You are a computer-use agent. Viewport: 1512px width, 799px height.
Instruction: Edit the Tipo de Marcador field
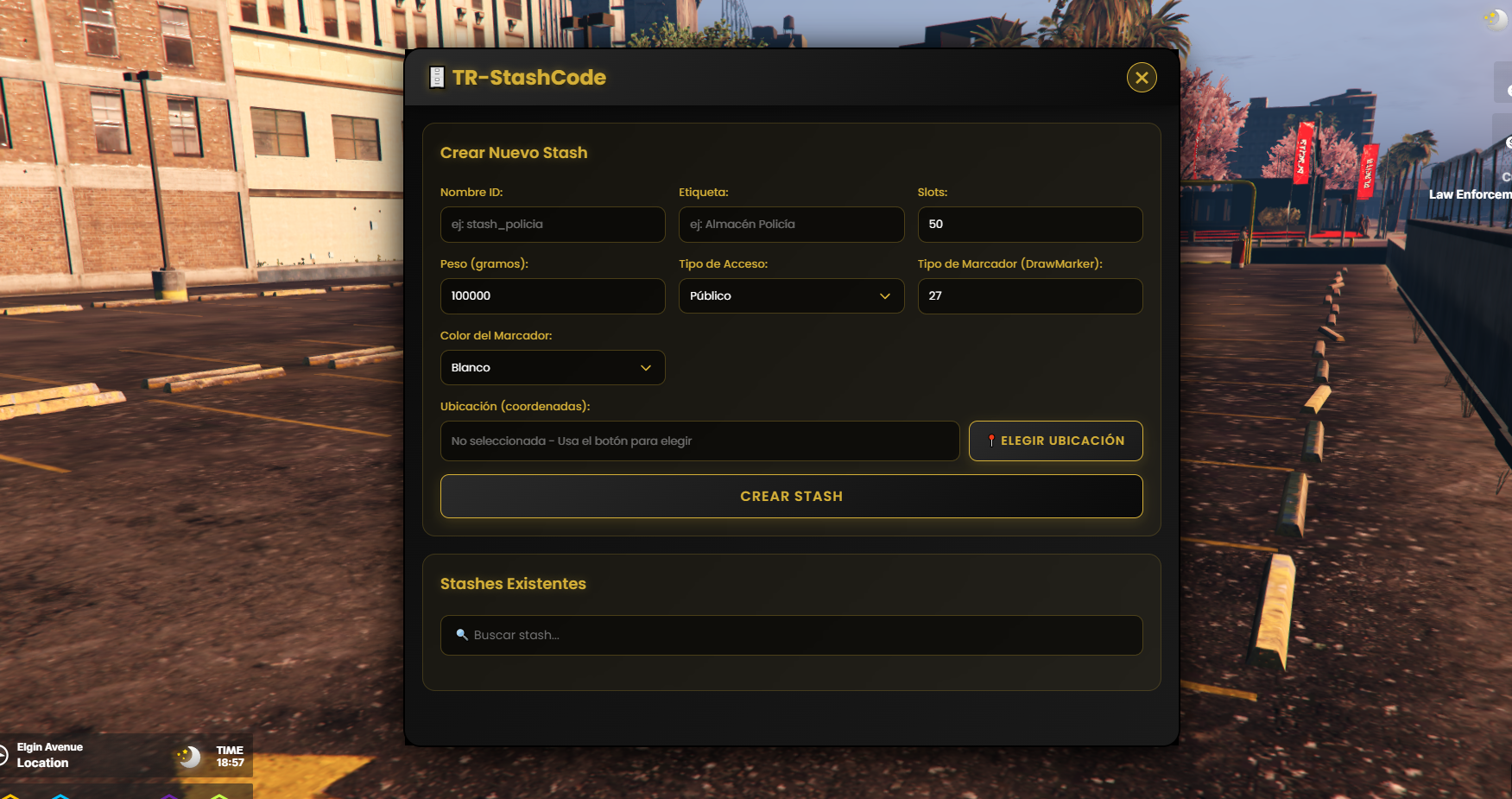click(x=1030, y=296)
